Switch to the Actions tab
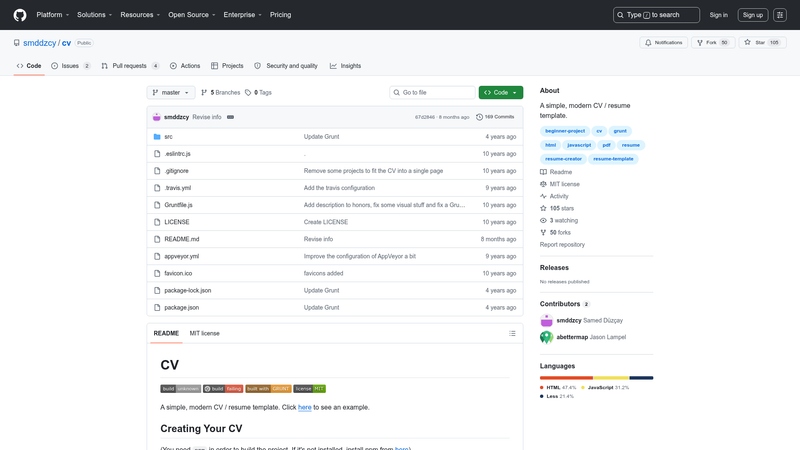This screenshot has height=450, width=800. point(185,66)
